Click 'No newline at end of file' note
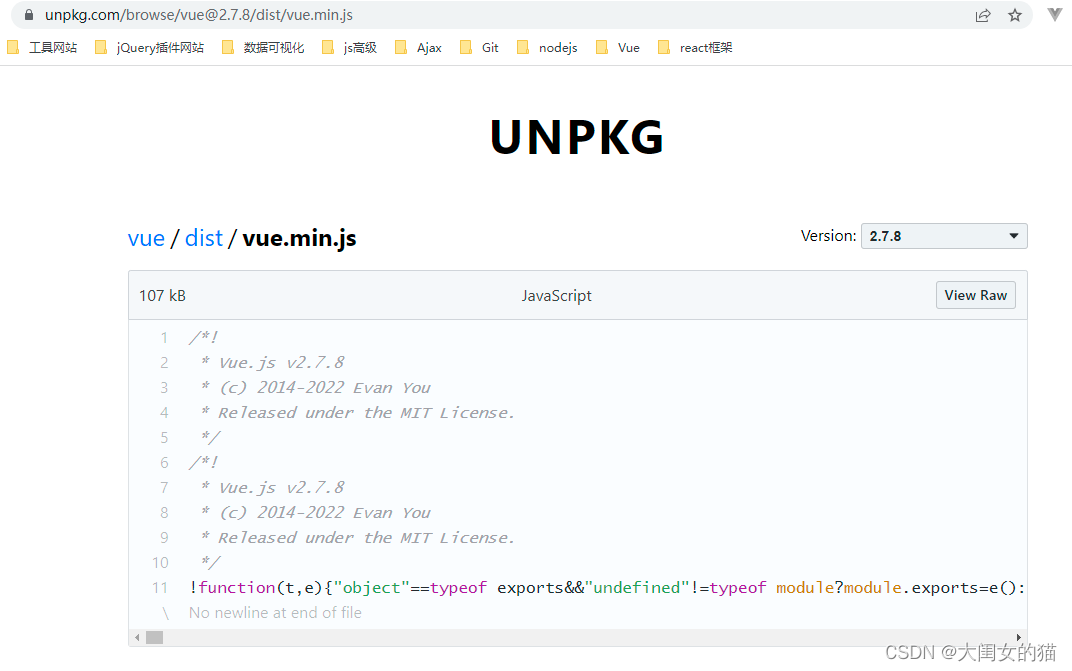 [275, 613]
